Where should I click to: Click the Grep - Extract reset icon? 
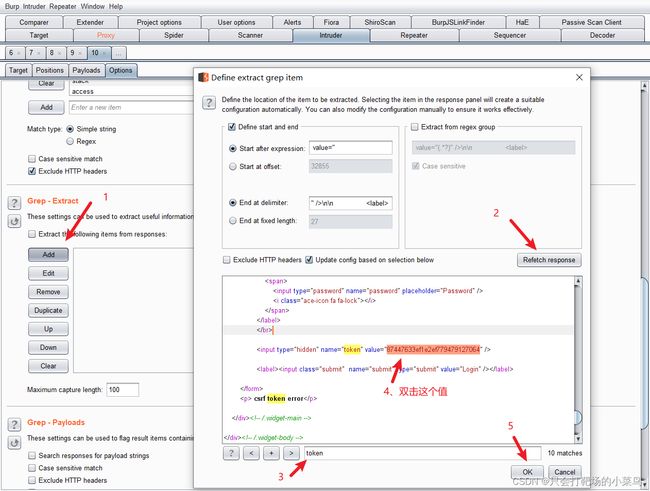[15, 221]
